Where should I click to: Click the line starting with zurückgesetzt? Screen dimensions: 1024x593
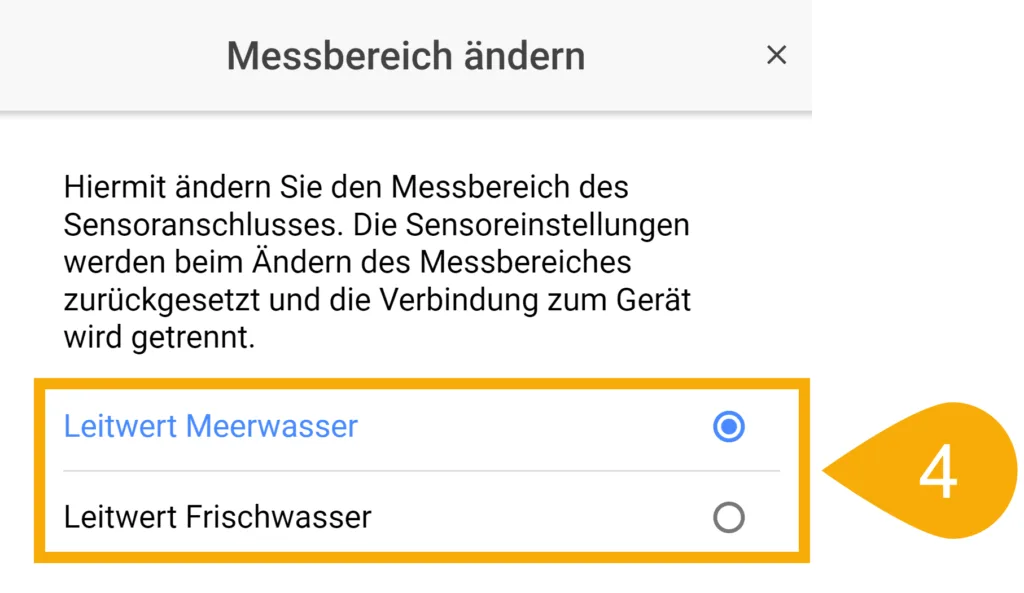377,300
